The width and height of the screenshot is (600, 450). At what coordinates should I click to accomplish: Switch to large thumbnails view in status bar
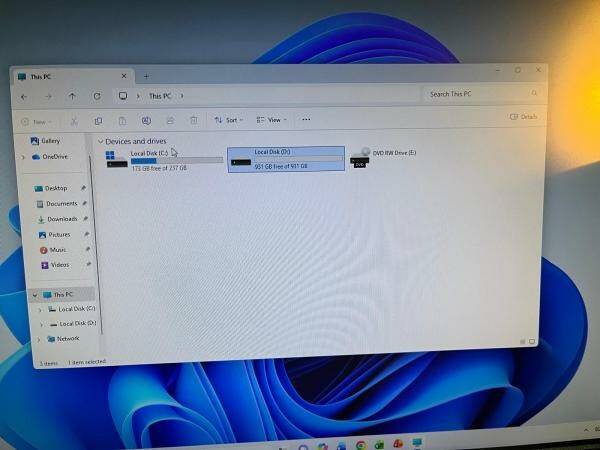tap(532, 341)
